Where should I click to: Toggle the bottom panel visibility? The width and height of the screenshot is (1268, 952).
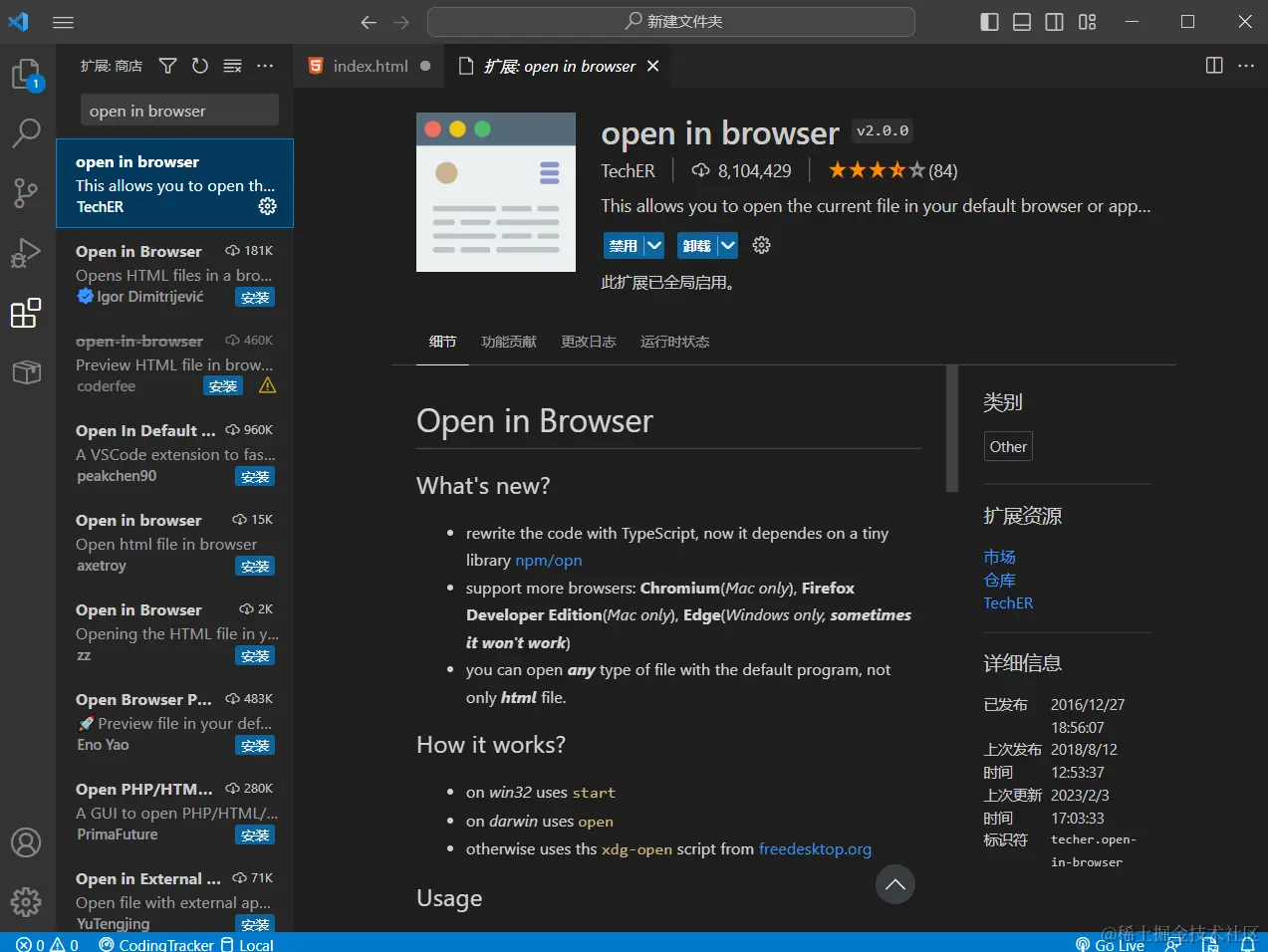pyautogui.click(x=1022, y=22)
